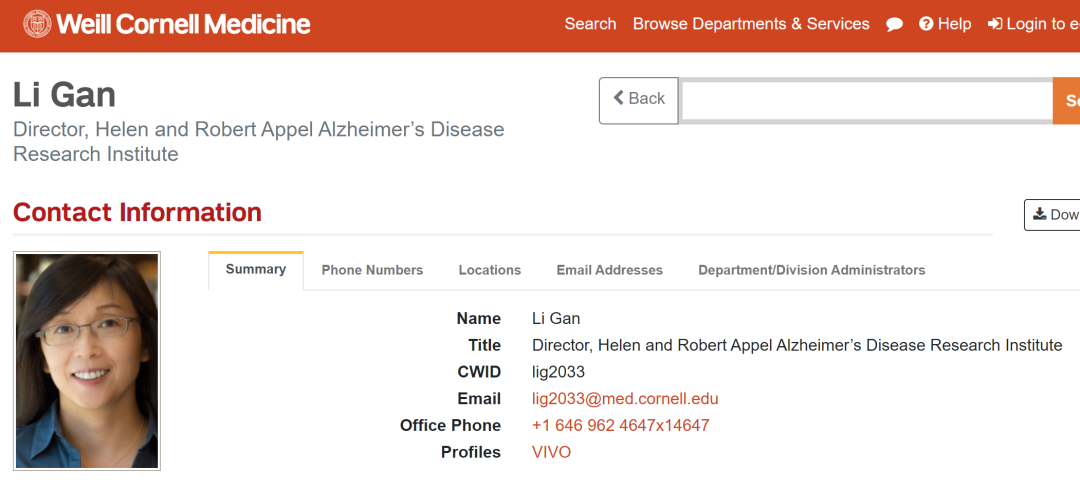The height and width of the screenshot is (487, 1080).
Task: Click the Weill Cornell seal logo
Action: tap(37, 24)
